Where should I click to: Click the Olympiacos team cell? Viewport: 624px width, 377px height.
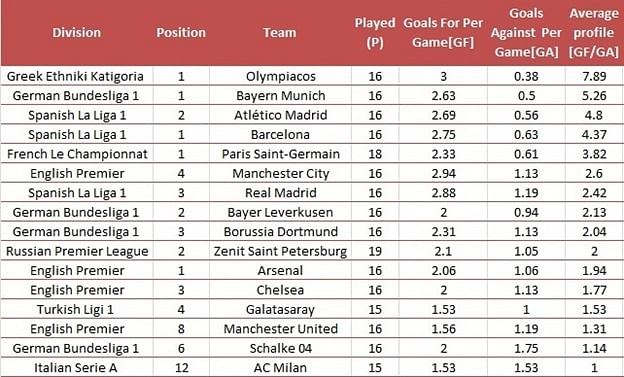[x=281, y=76]
